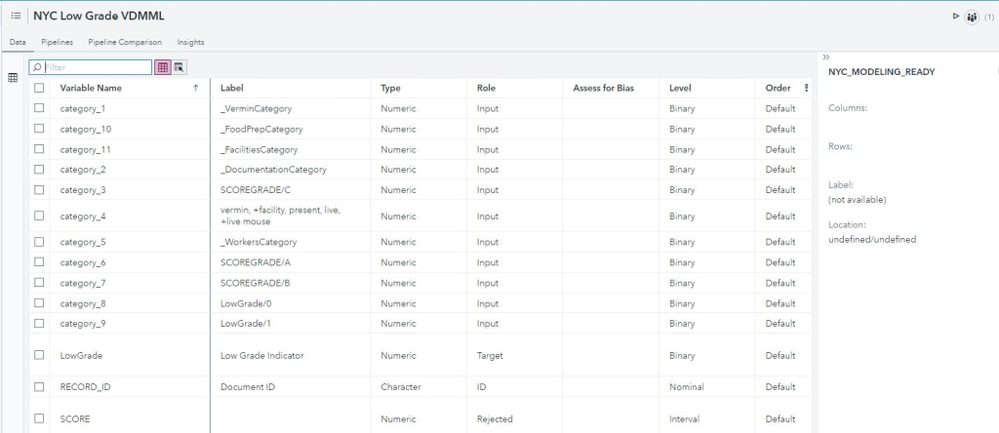Select the Document ID label cell
This screenshot has height=433, width=999.
(x=248, y=387)
